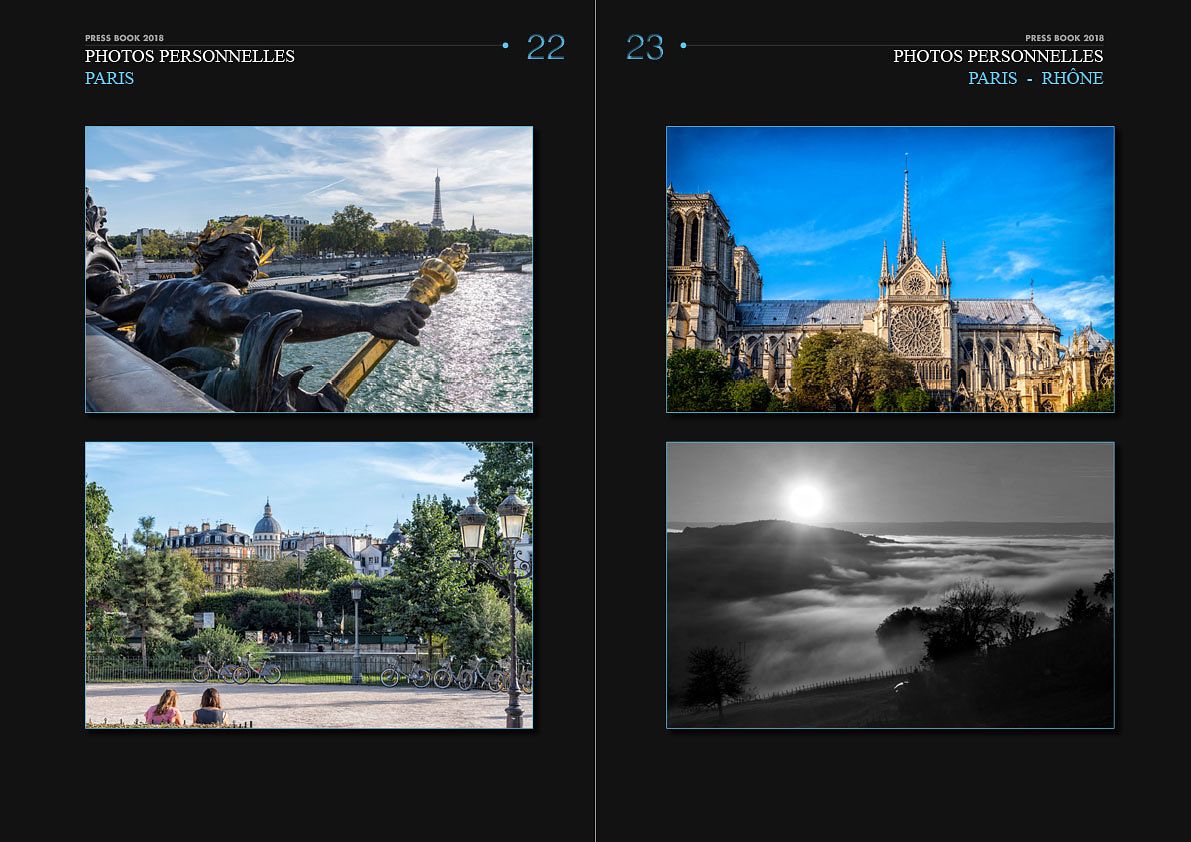This screenshot has width=1191, height=842.
Task: Click page number 22
Action: (x=546, y=47)
